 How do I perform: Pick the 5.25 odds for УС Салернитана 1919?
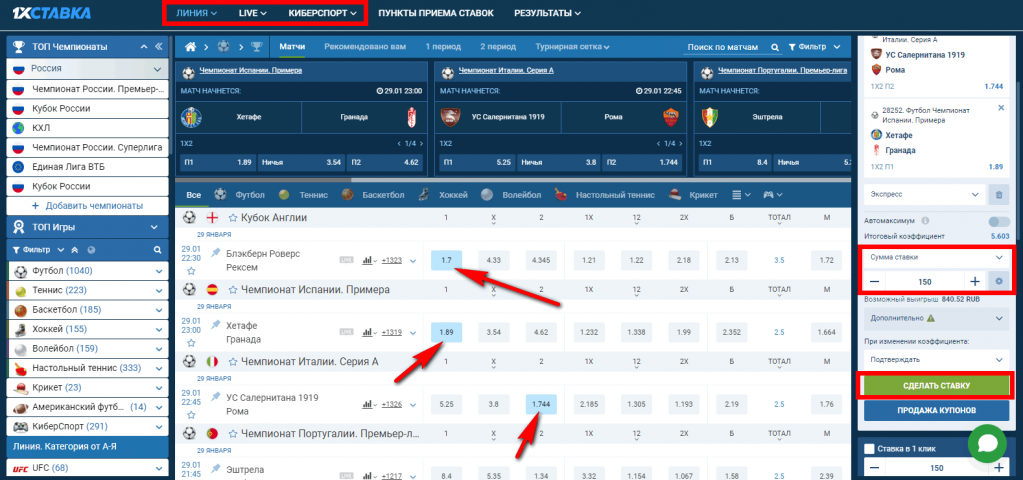coord(447,404)
